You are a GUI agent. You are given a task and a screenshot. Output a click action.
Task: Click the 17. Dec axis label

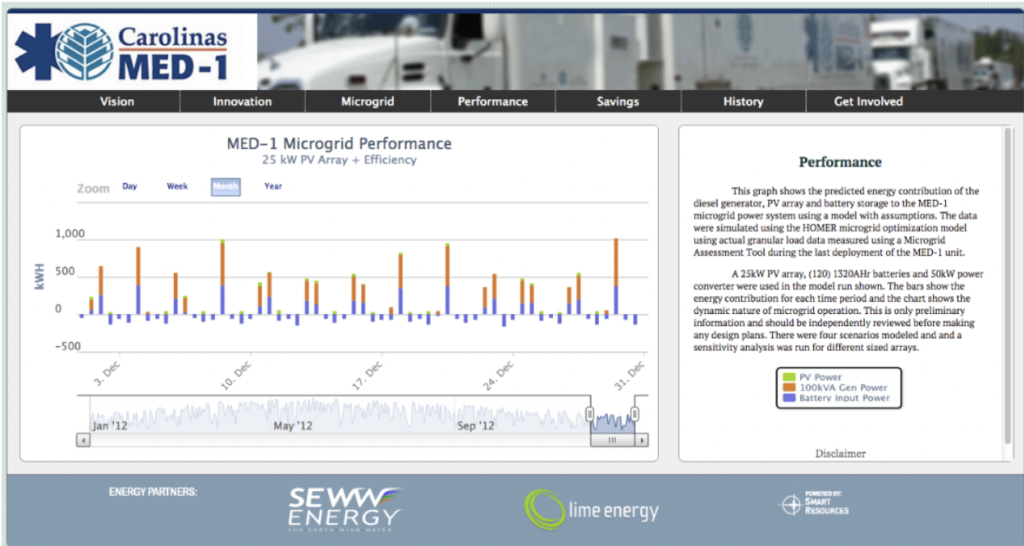pos(367,376)
